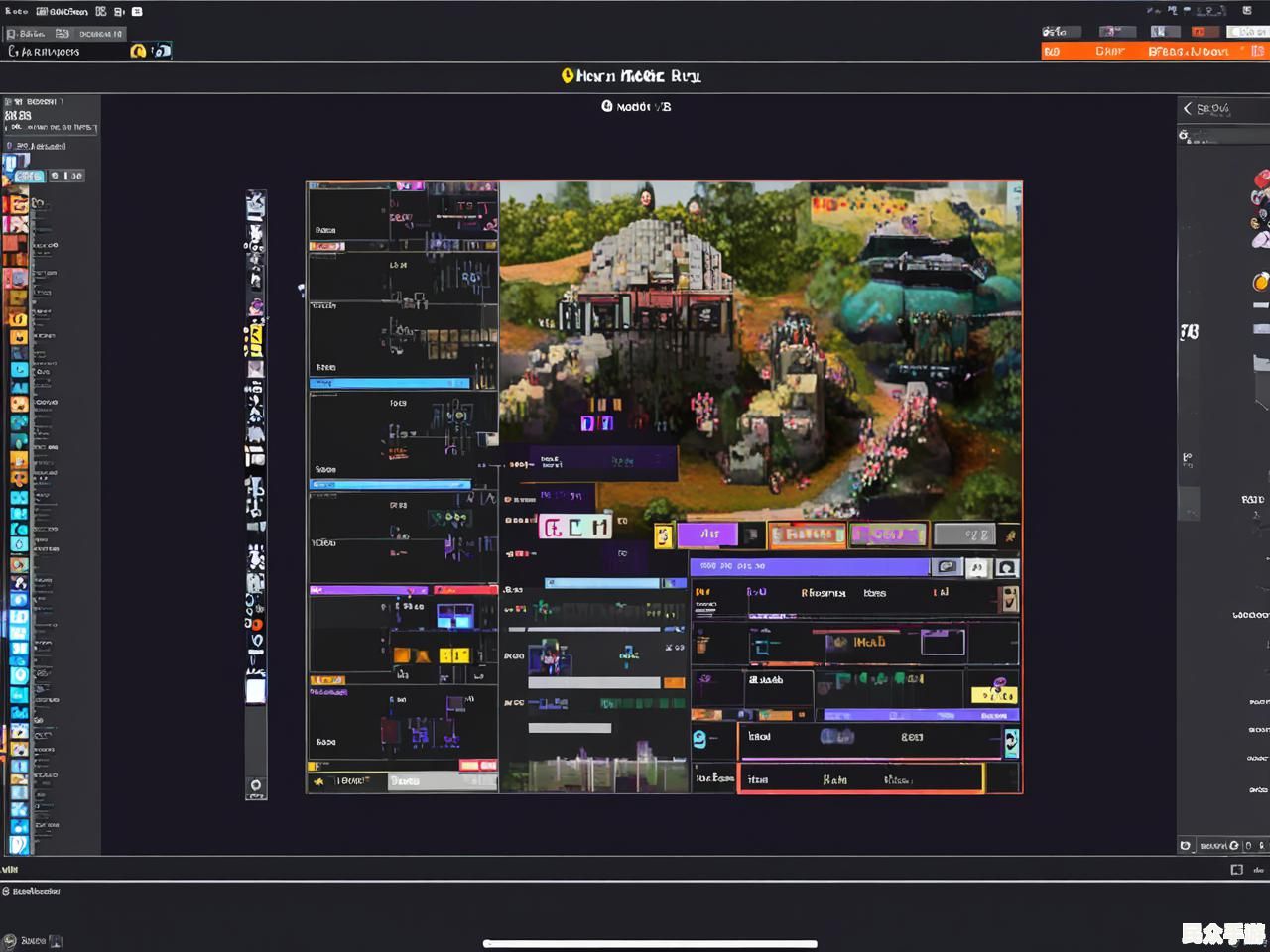Click the orange-bordered button in center toolbar
The height and width of the screenshot is (952, 1270).
807,535
